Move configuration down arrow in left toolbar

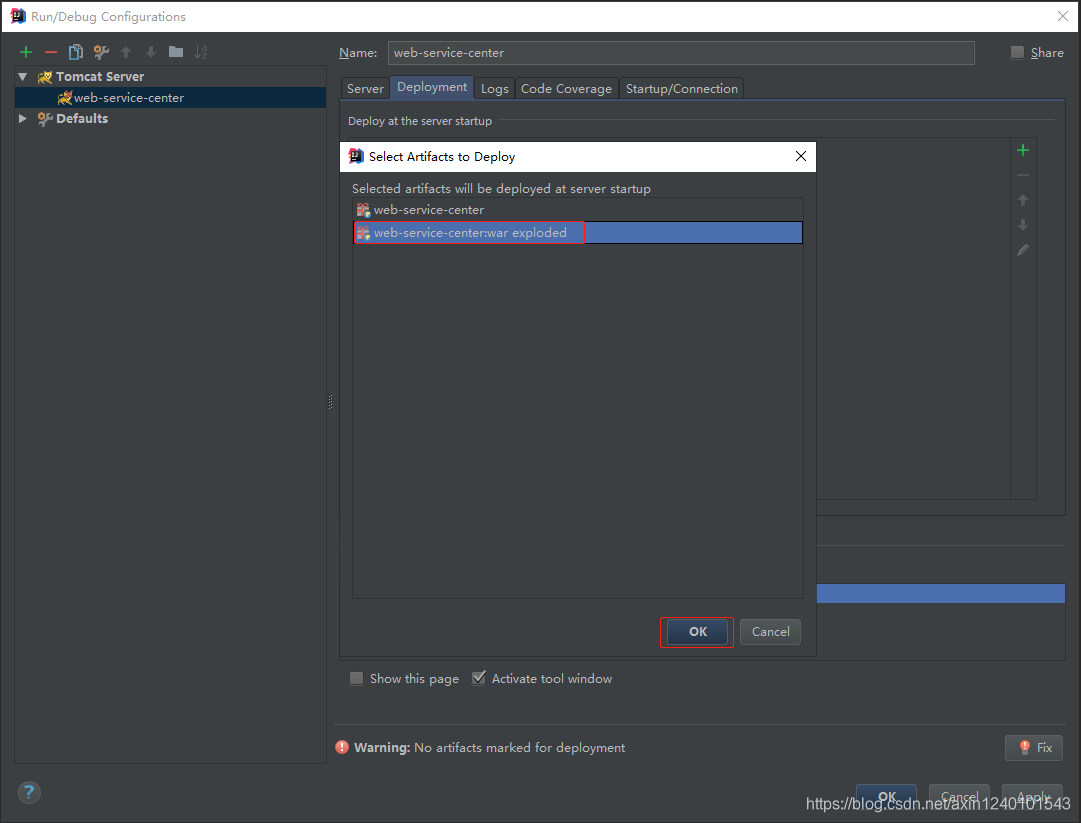click(151, 52)
